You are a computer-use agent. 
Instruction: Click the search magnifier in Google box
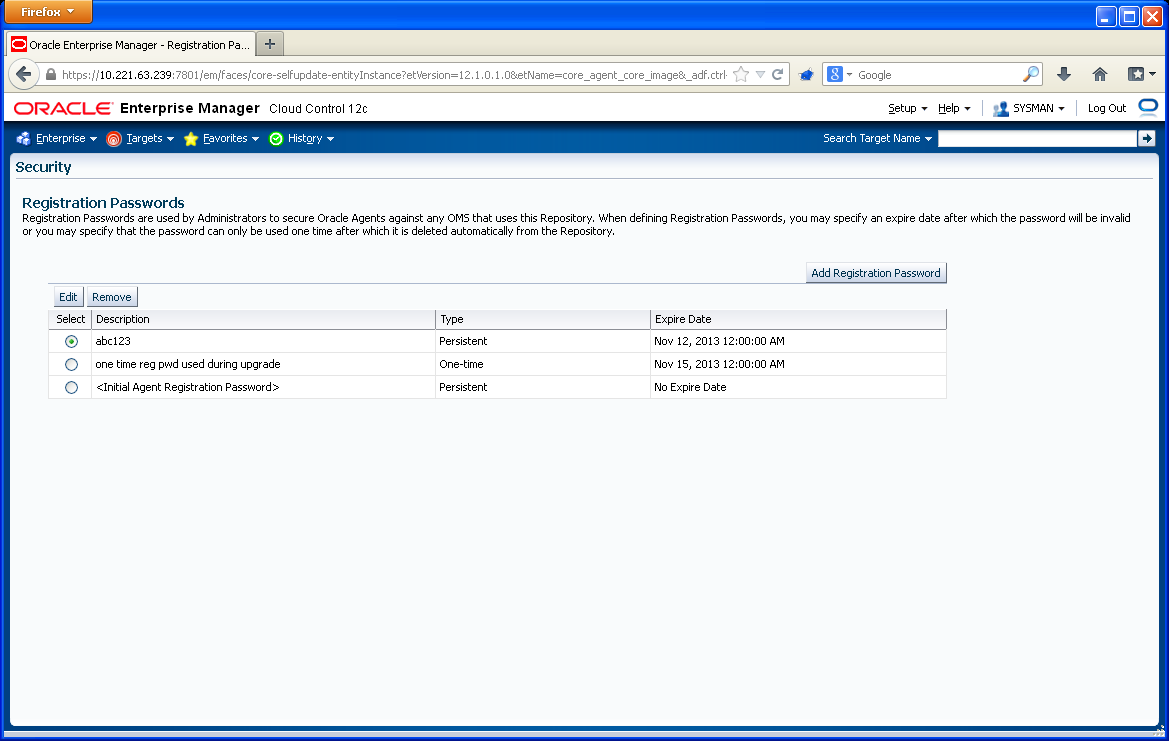click(x=1030, y=75)
